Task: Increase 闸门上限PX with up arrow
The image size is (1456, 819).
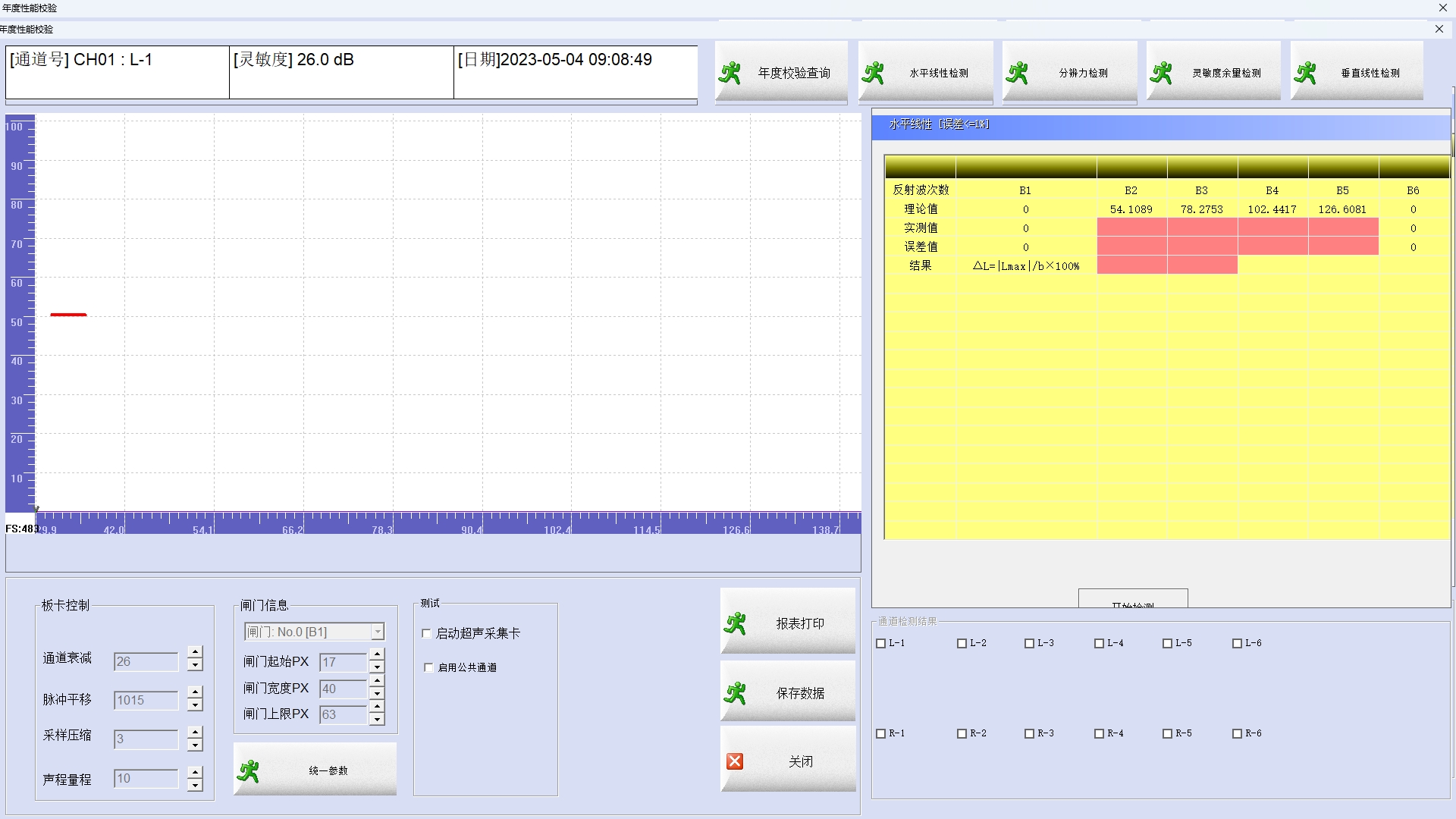Action: (377, 706)
